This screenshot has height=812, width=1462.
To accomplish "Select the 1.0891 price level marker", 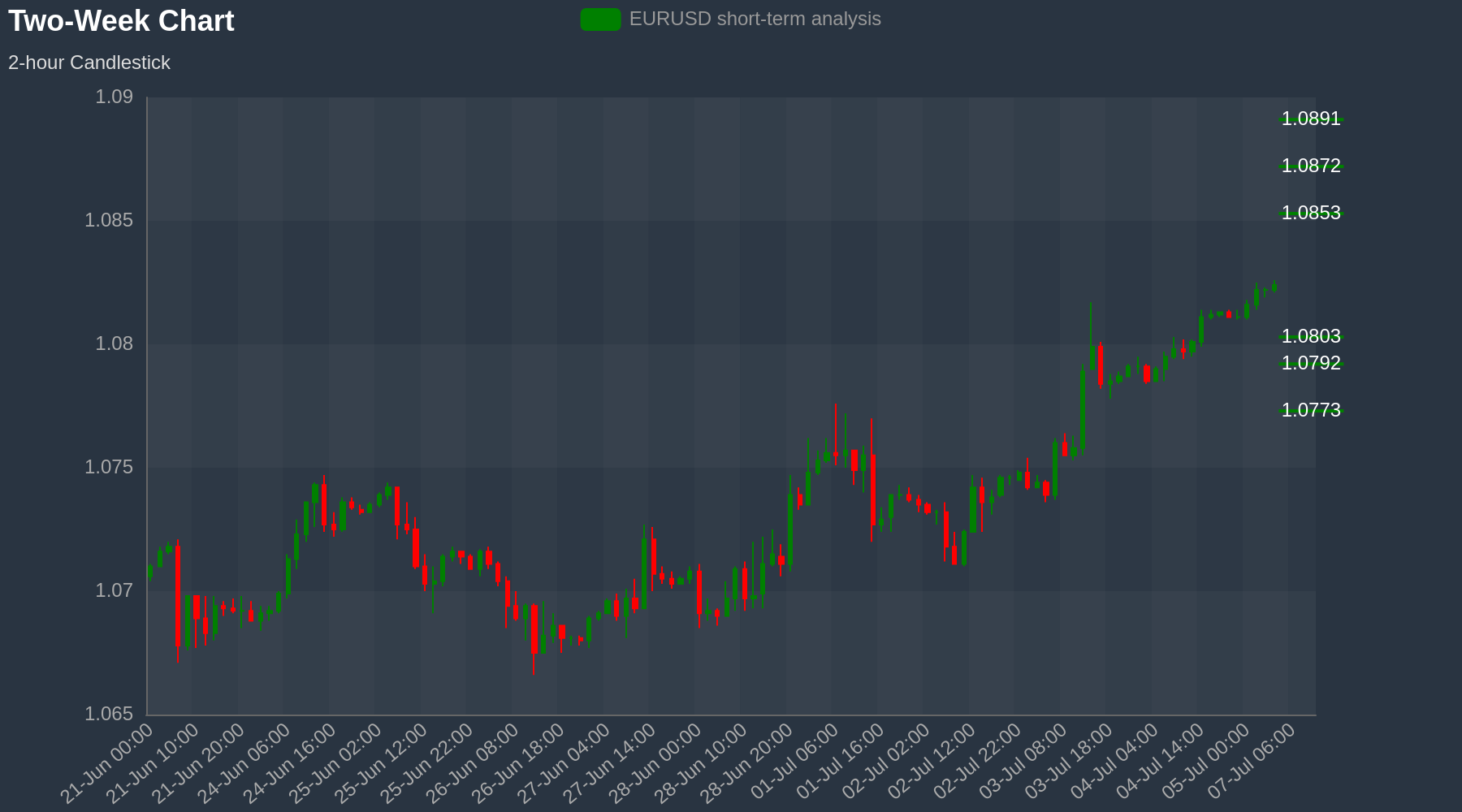I will (1311, 119).
